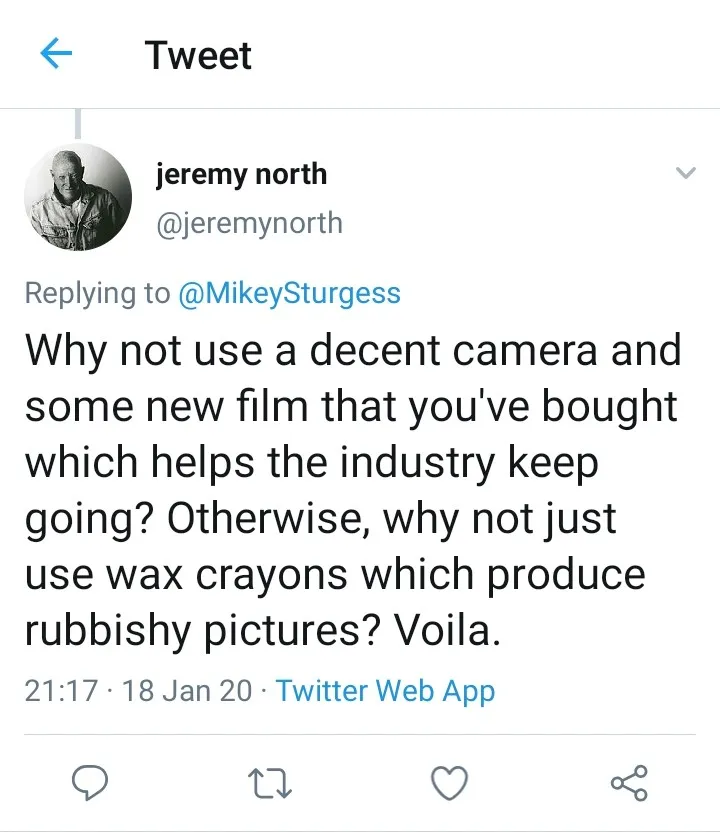Reply to the tweet via speech bubble icon
Viewport: 720px width, 832px height.
click(x=90, y=783)
